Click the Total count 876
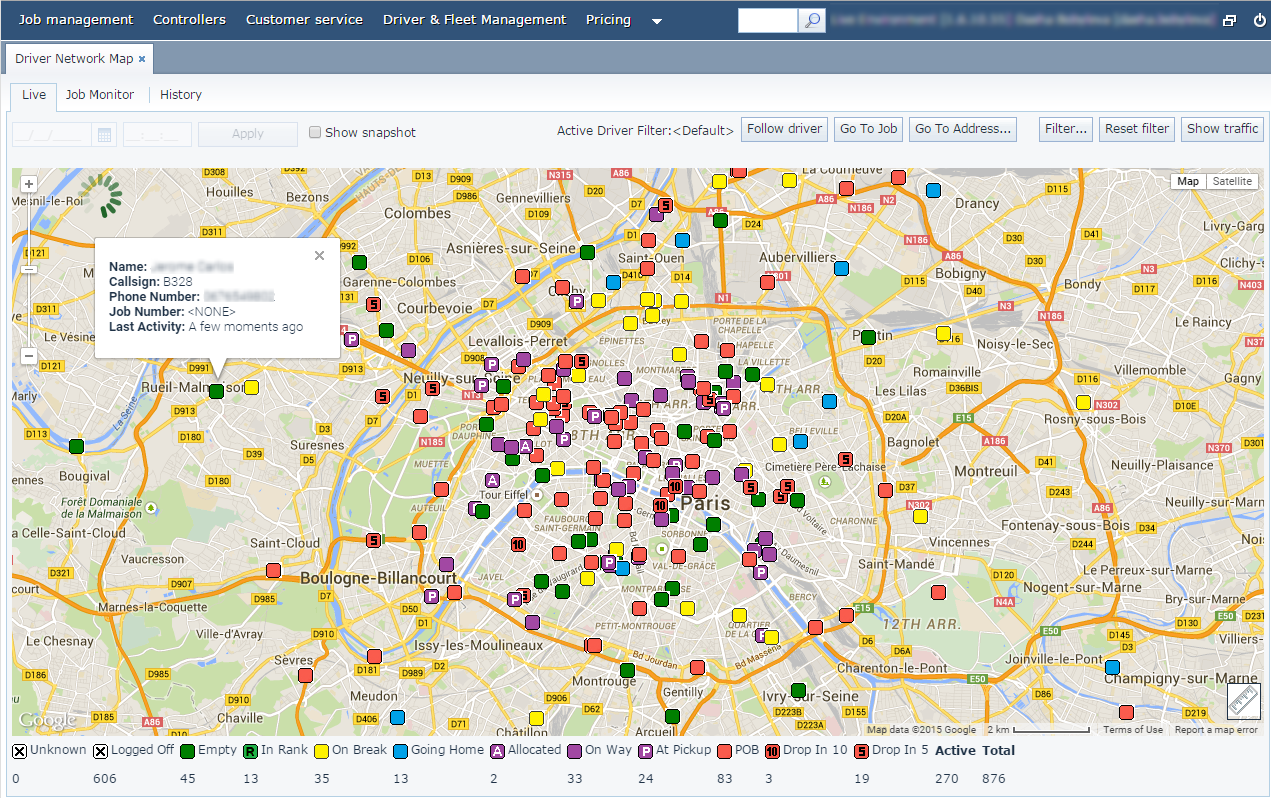The image size is (1271, 798). pos(994,778)
